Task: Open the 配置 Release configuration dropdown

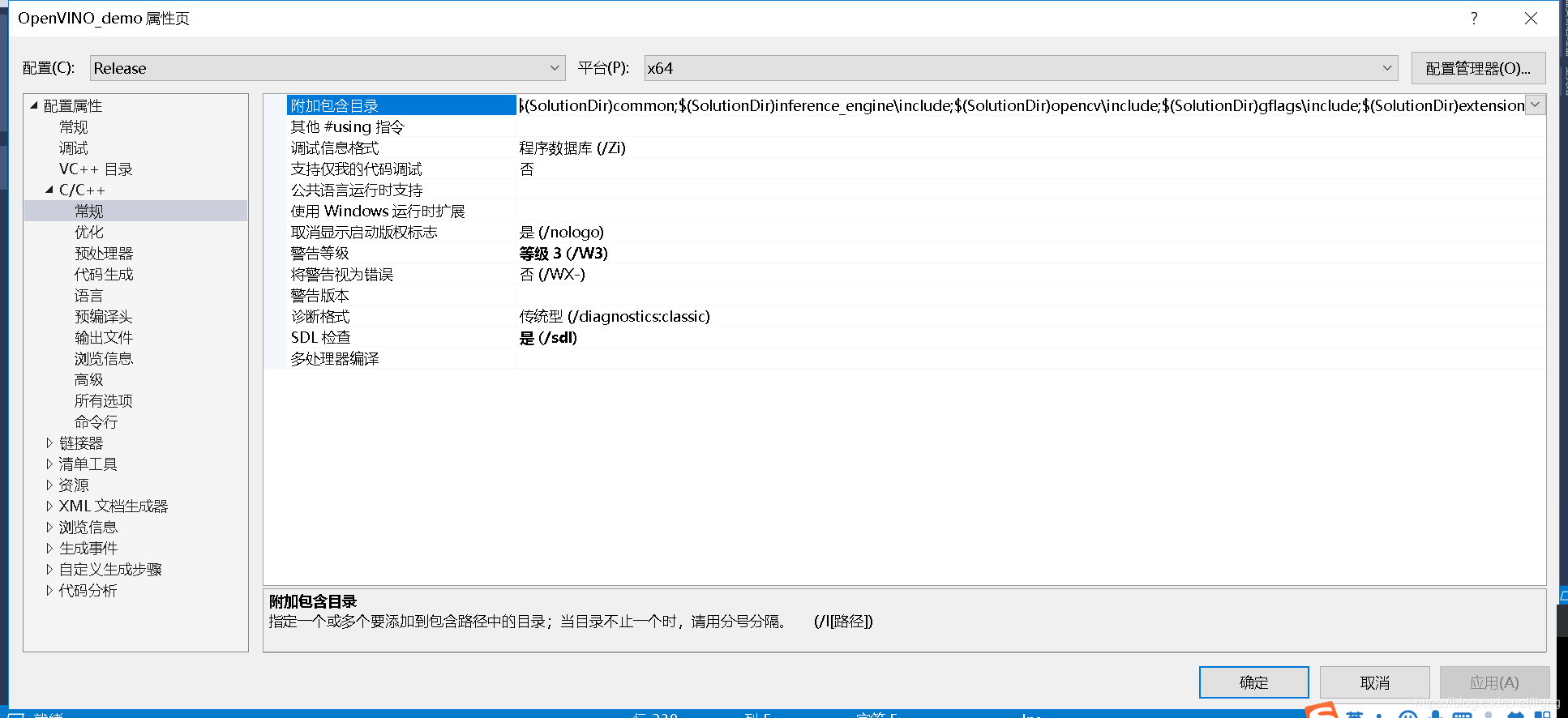Action: click(328, 68)
